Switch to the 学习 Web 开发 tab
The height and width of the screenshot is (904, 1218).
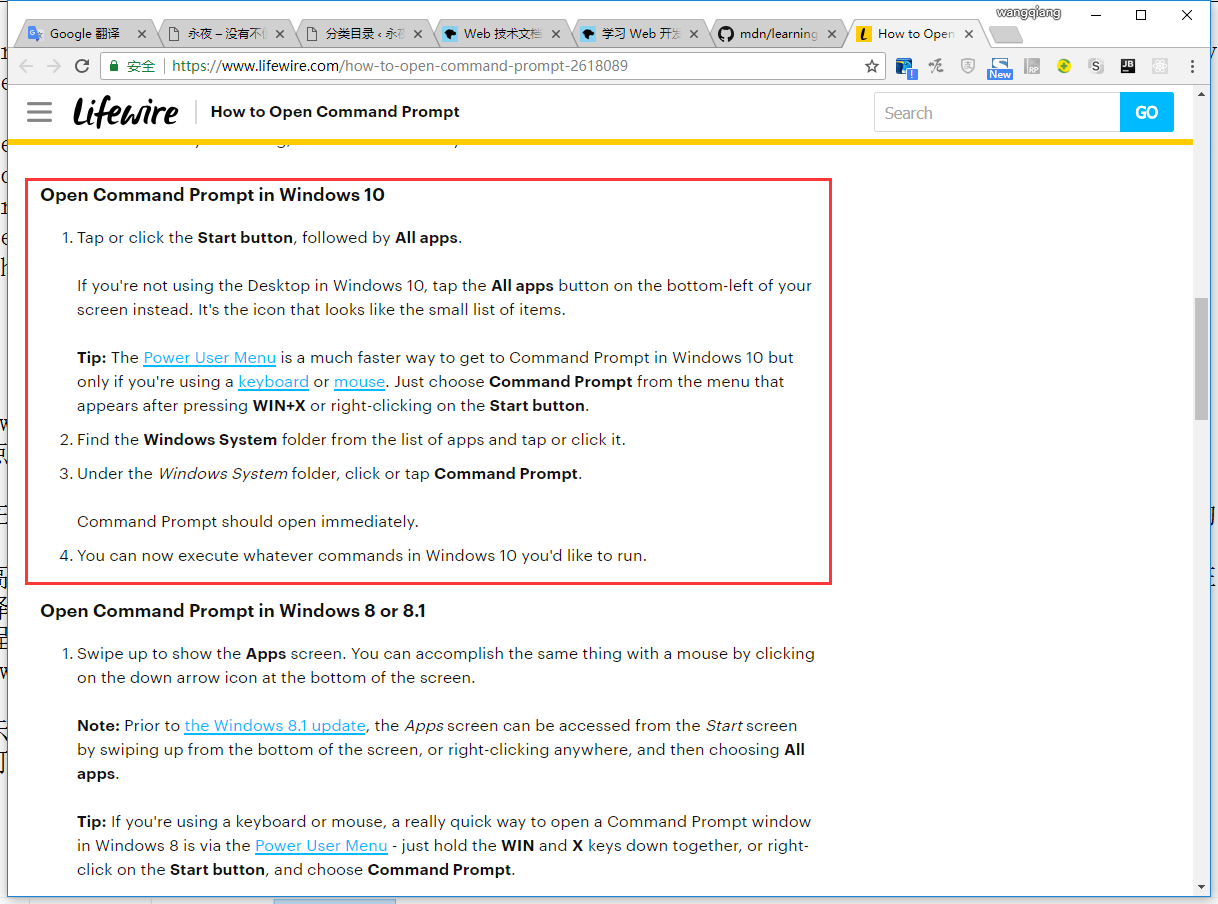click(640, 34)
